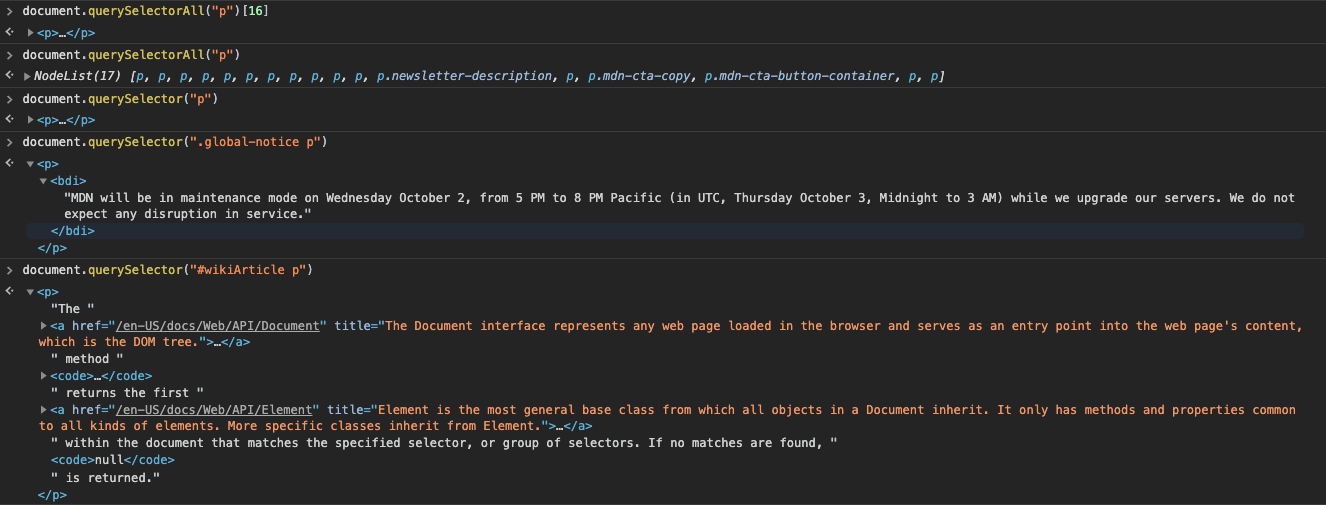Click the command document.querySelectorAll("p")[16]
The height and width of the screenshot is (505, 1326).
(145, 11)
